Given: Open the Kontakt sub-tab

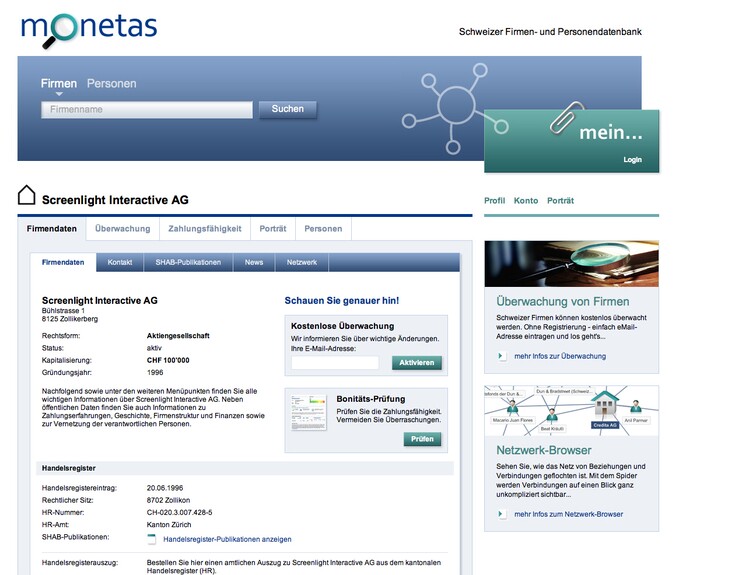Looking at the screenshot, I should point(120,262).
